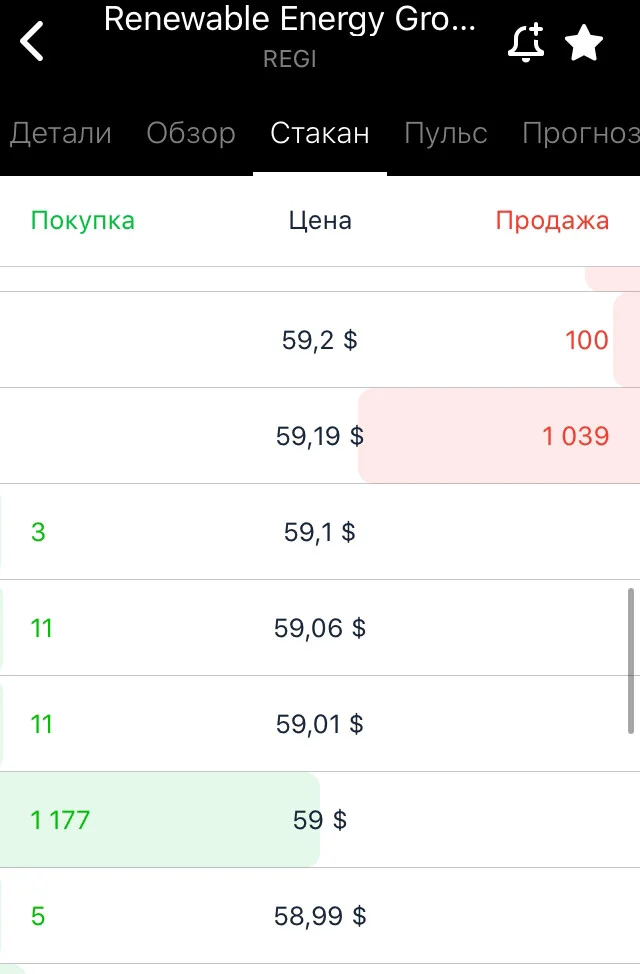Switch to the Детали tab
Screen dimensions: 640x974
(x=61, y=133)
